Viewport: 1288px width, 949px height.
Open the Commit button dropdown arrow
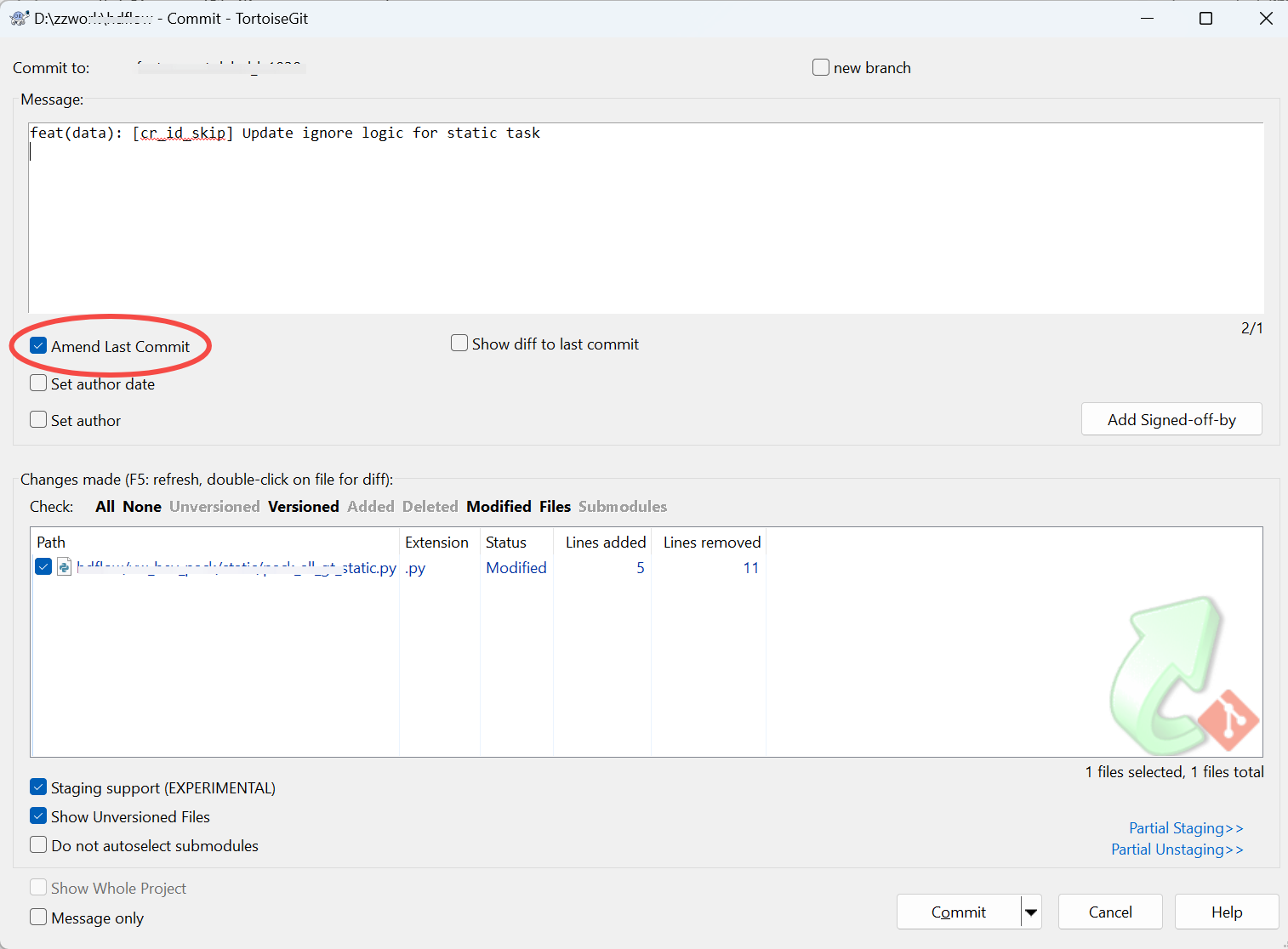coord(1031,912)
